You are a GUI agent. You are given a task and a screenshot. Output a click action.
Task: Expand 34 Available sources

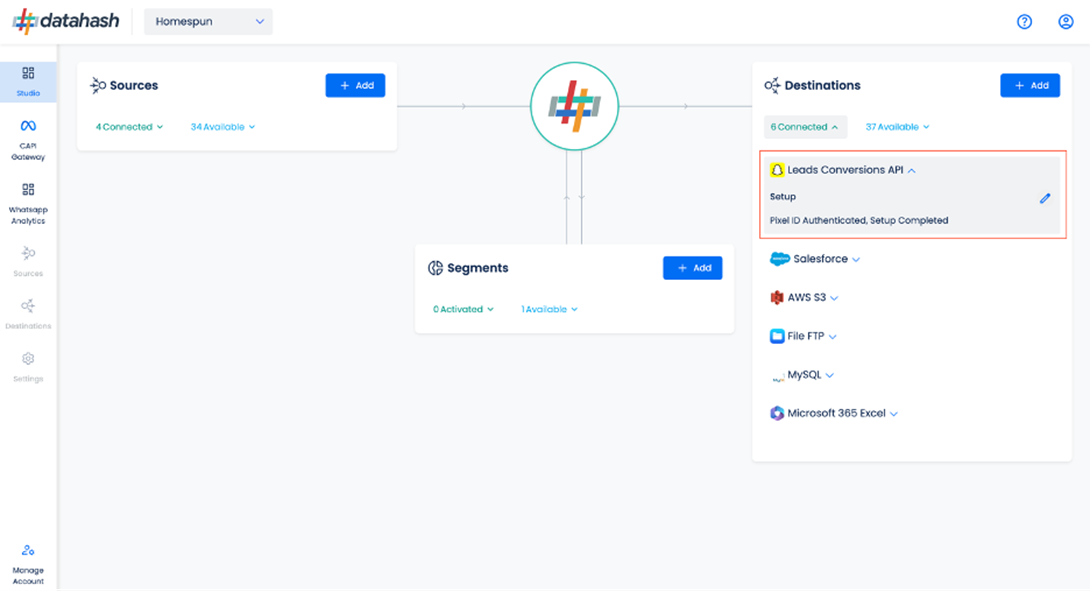click(x=222, y=126)
